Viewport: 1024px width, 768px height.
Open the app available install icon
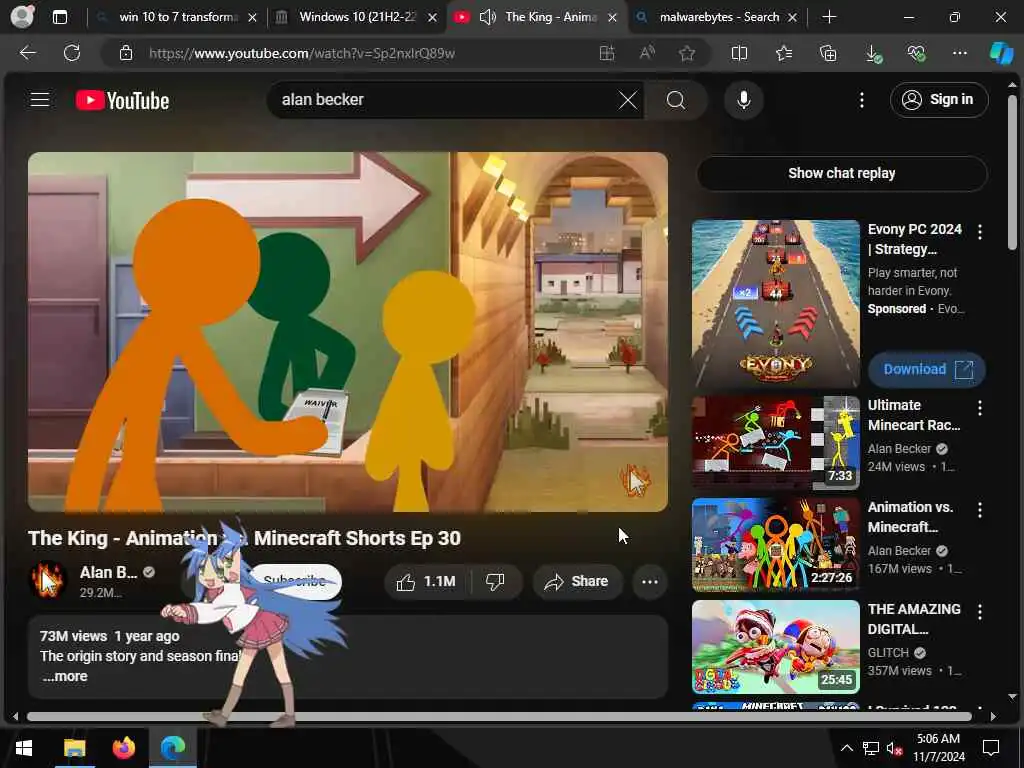click(x=607, y=53)
